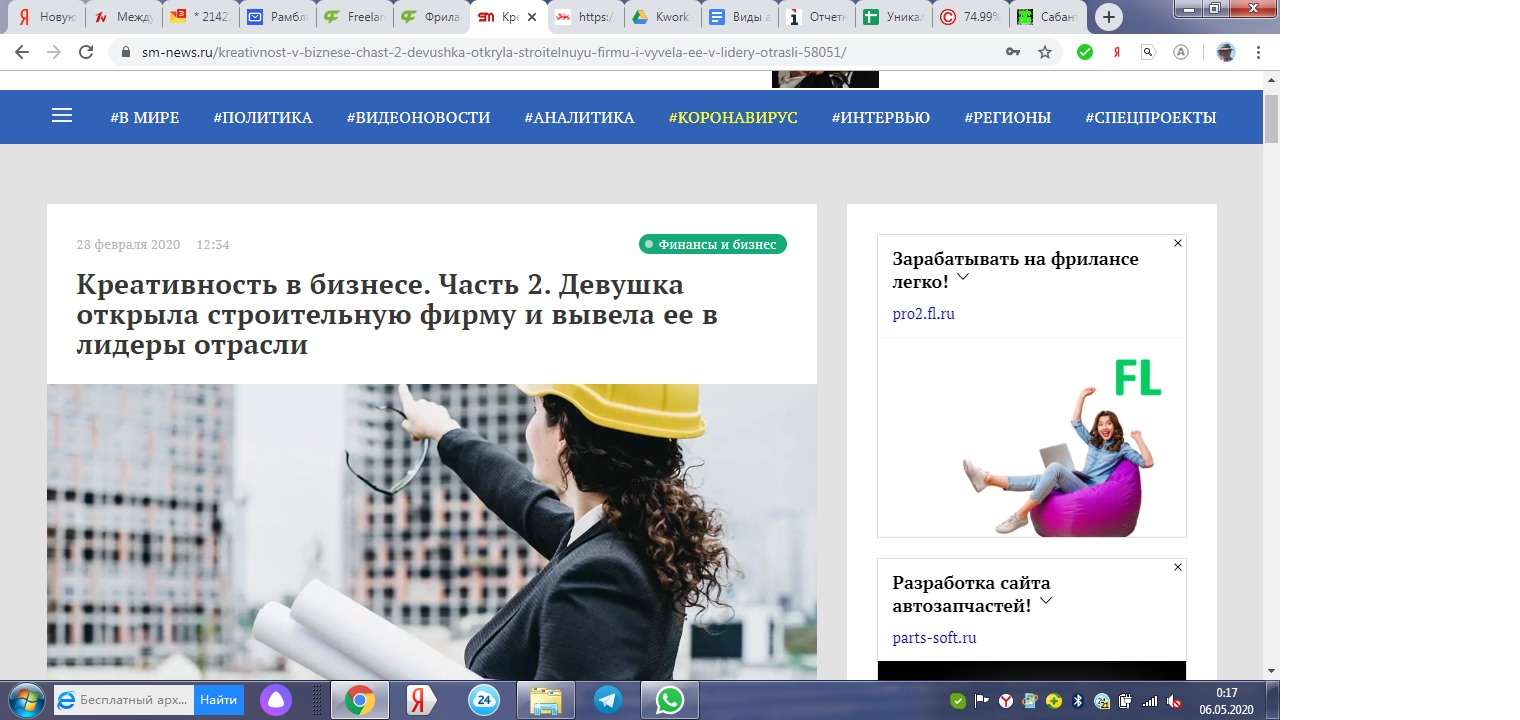The image size is (1520, 720).
Task: Switch to the '74.99%' browser tab
Action: tap(970, 17)
